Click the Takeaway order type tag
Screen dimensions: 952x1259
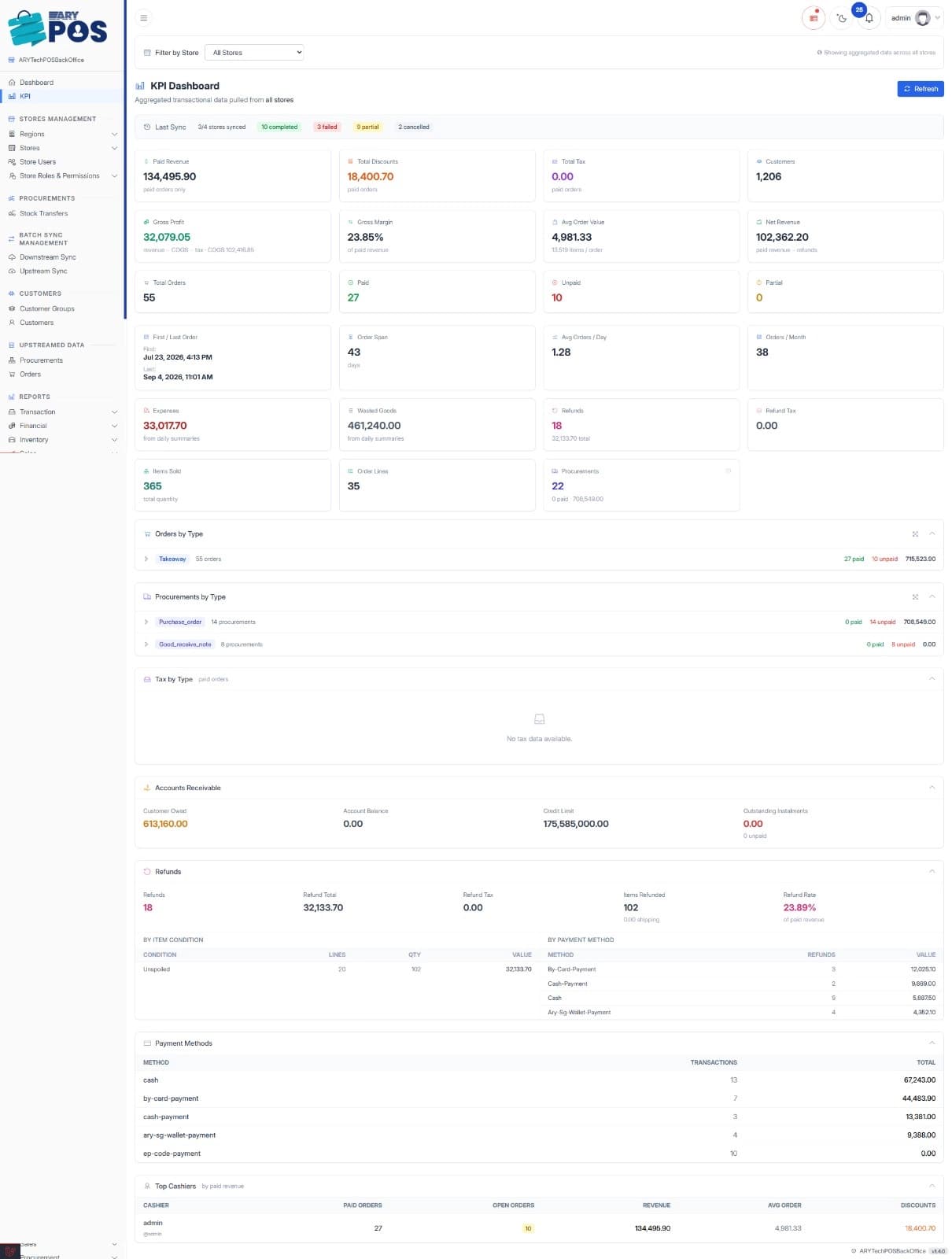coord(172,559)
